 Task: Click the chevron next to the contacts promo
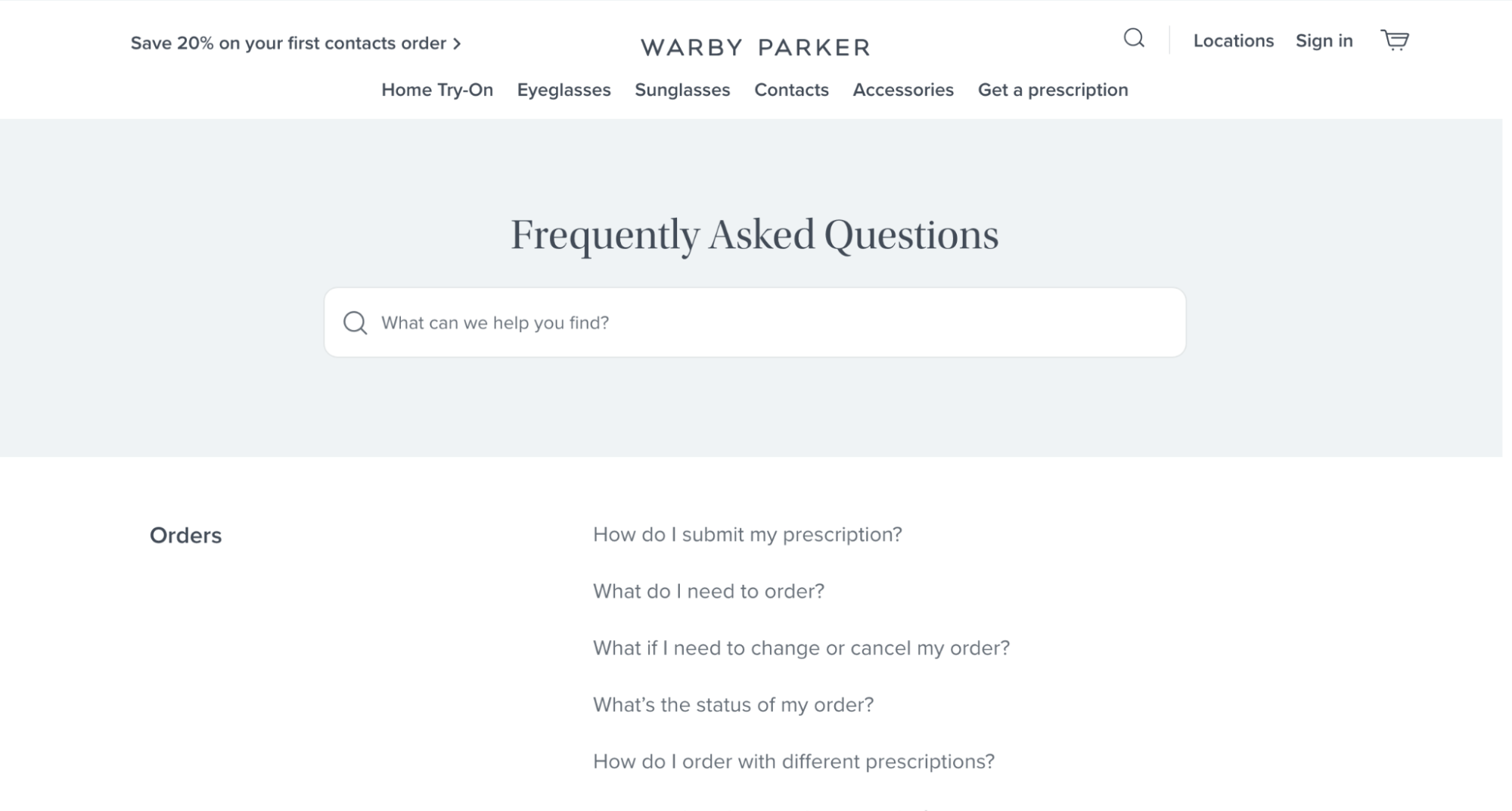(457, 44)
